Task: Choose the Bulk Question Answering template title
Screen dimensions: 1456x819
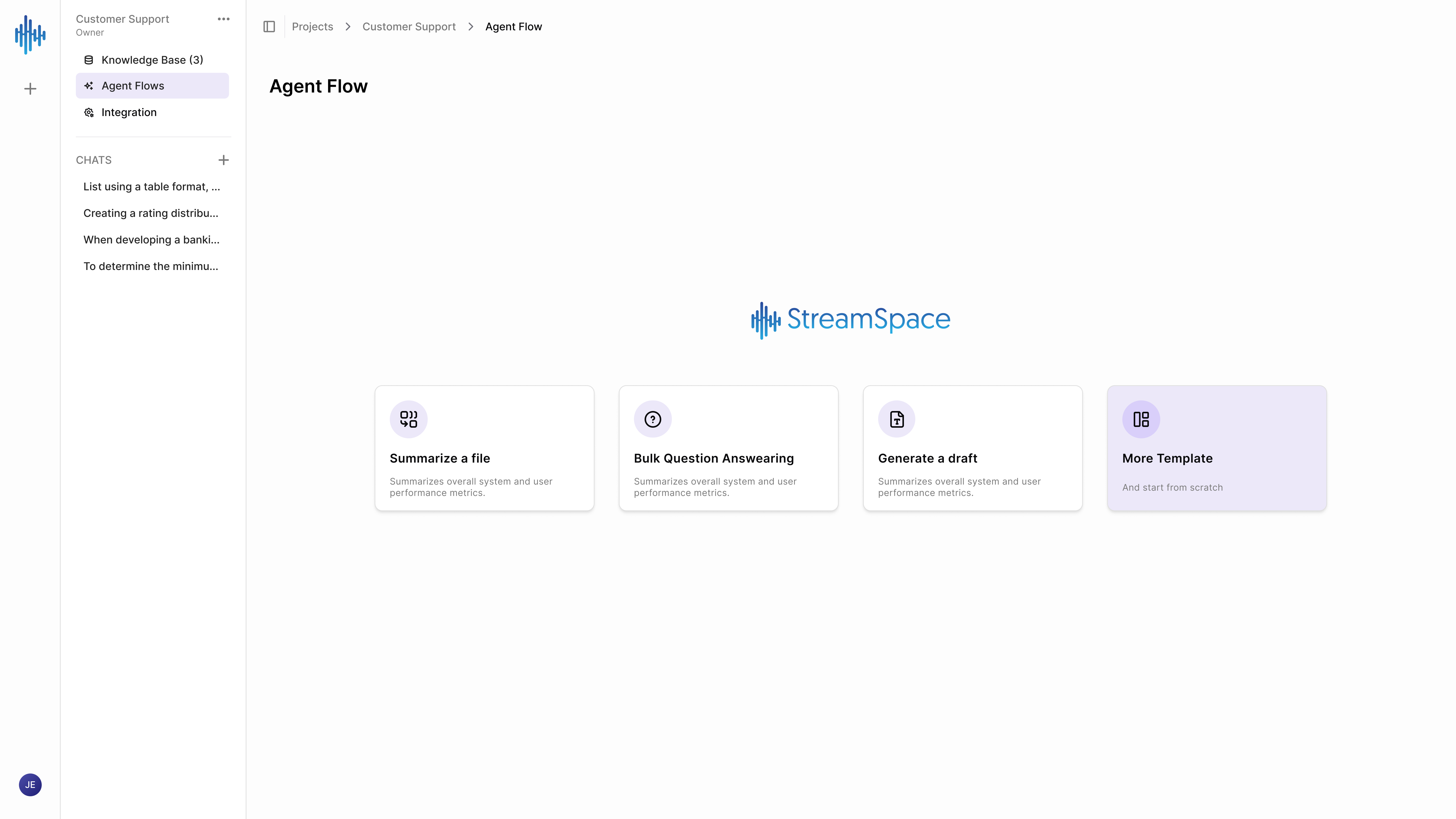Action: [714, 458]
